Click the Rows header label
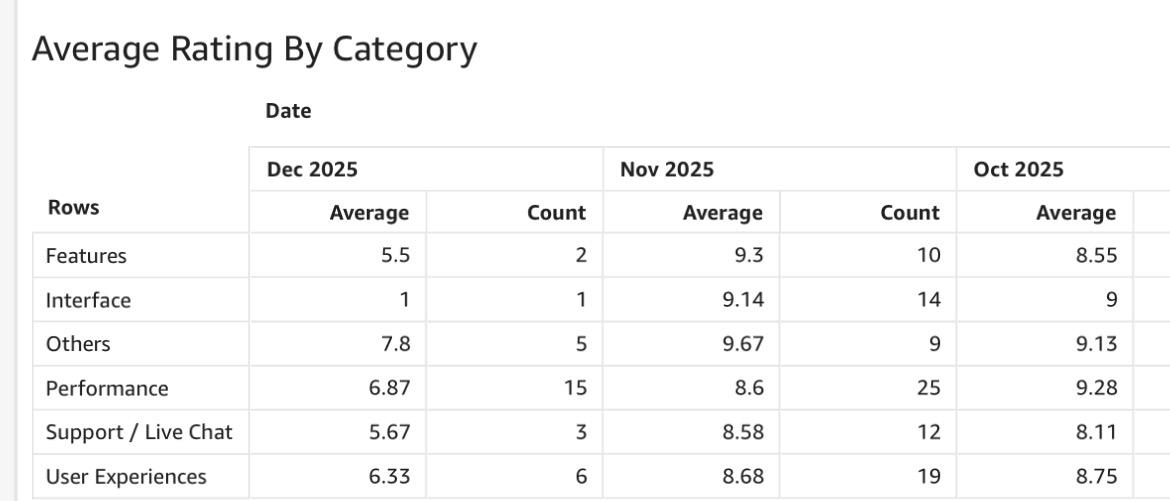Image resolution: width=1170 pixels, height=501 pixels. (x=73, y=208)
